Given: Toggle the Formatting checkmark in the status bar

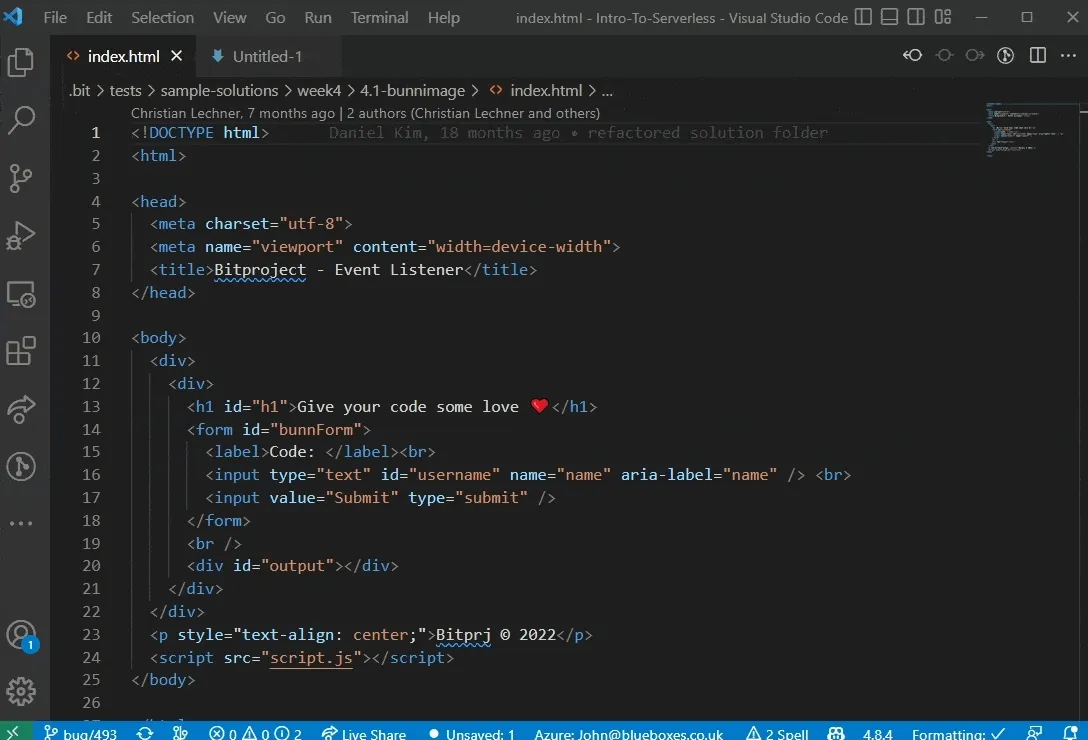Looking at the screenshot, I should click(x=958, y=733).
